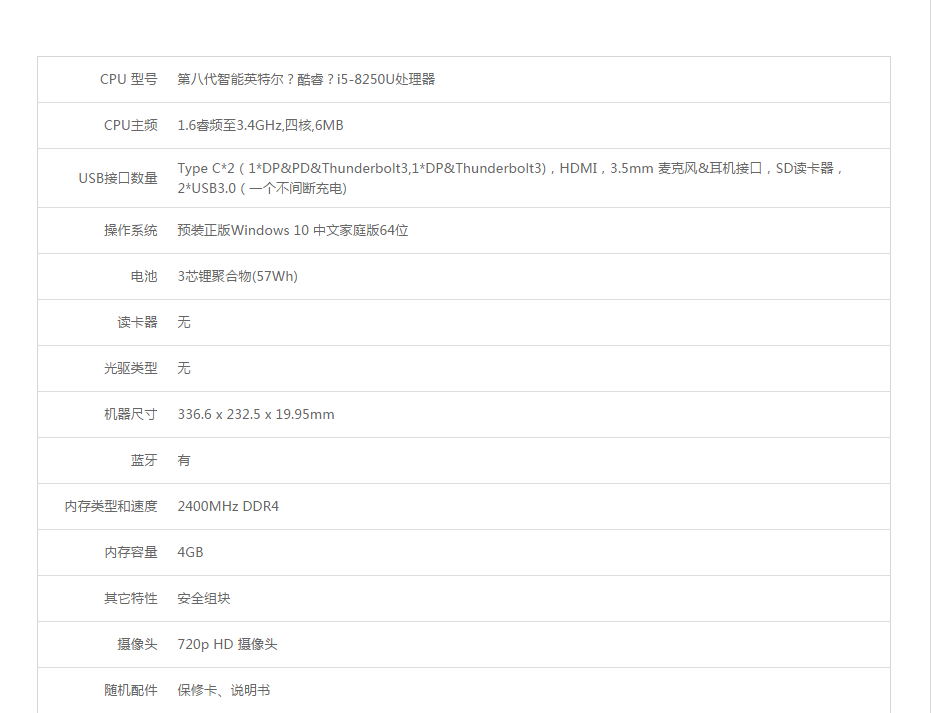Select the 720p HD 摄像头 camera text
The height and width of the screenshot is (713, 932).
click(x=228, y=644)
